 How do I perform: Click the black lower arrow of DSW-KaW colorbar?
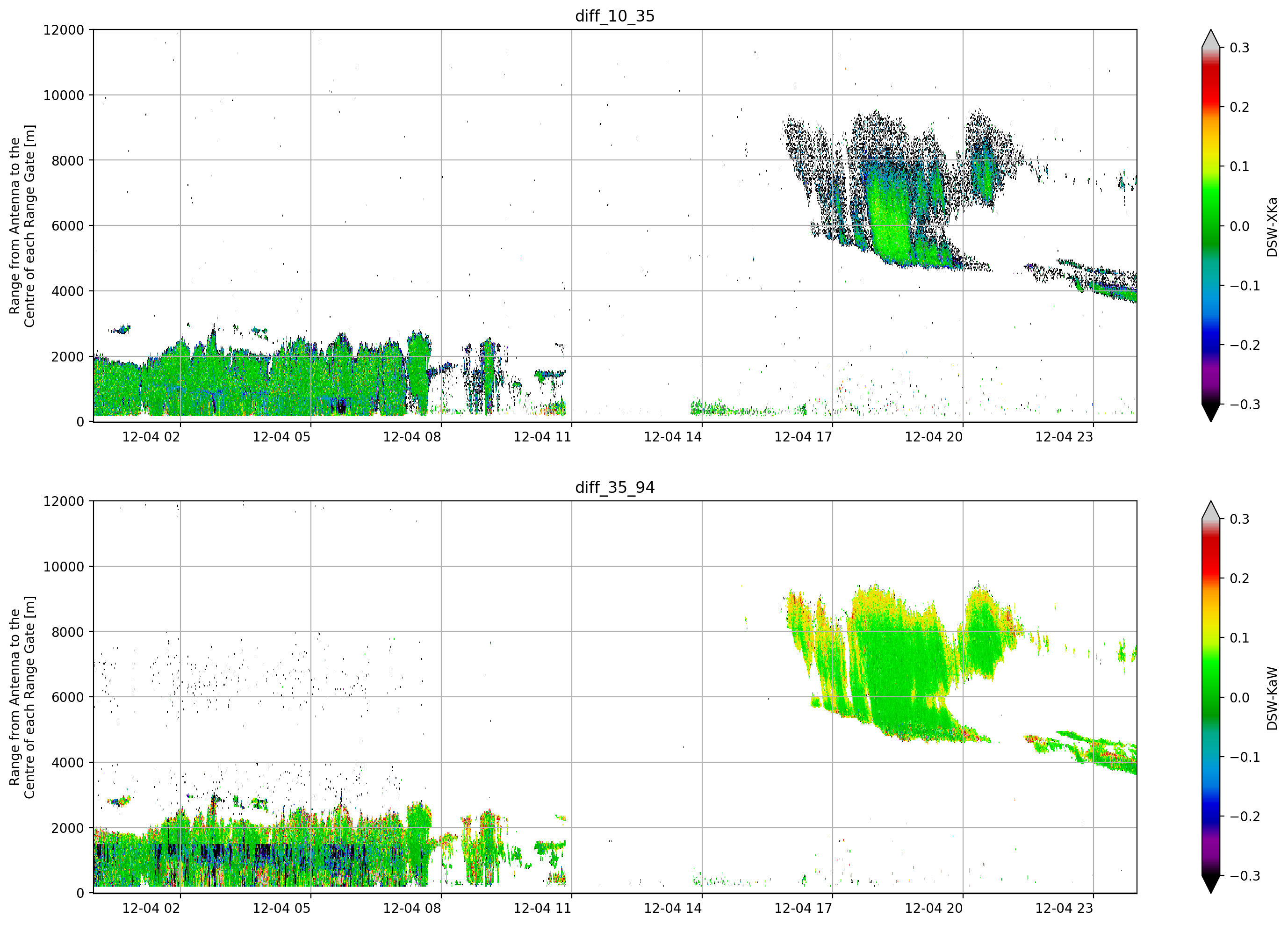(1211, 883)
